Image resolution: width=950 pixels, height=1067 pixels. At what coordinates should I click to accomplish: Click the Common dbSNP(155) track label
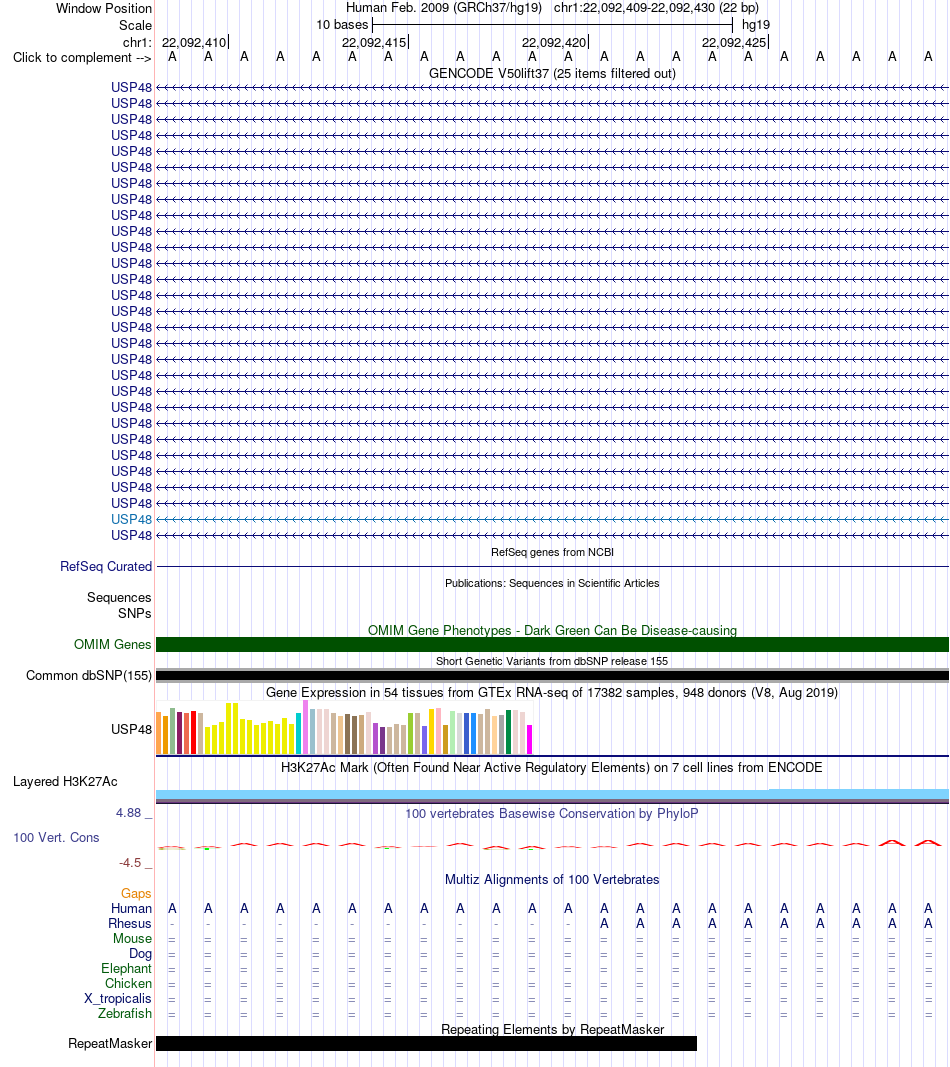tap(89, 676)
